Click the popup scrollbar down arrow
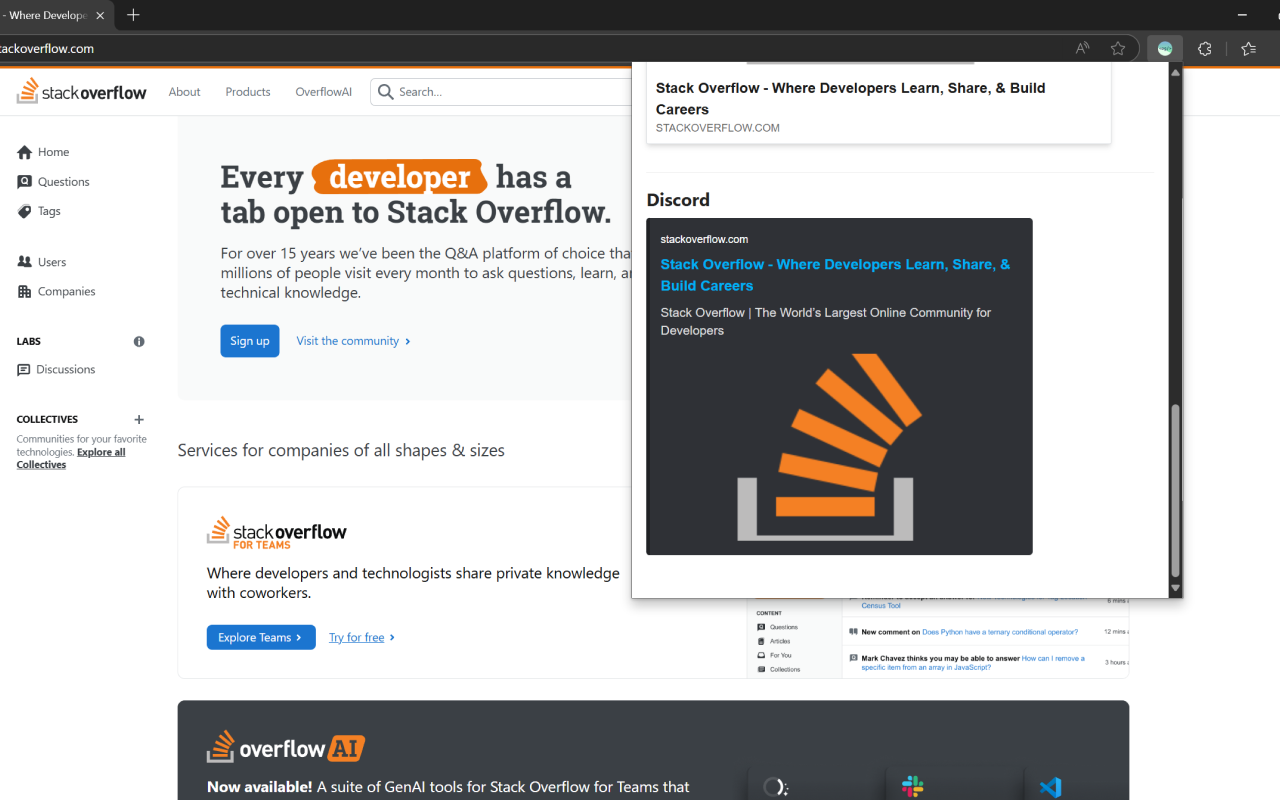The image size is (1280, 800). [x=1175, y=588]
